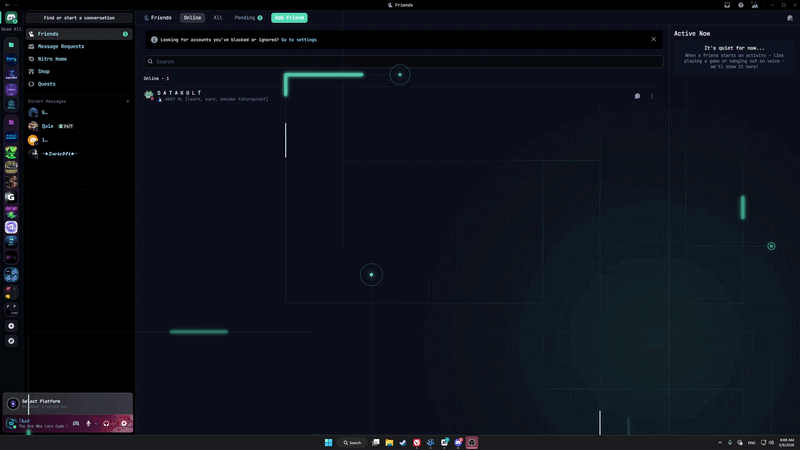
Task: Show hidden system tray icons
Action: tap(720, 443)
